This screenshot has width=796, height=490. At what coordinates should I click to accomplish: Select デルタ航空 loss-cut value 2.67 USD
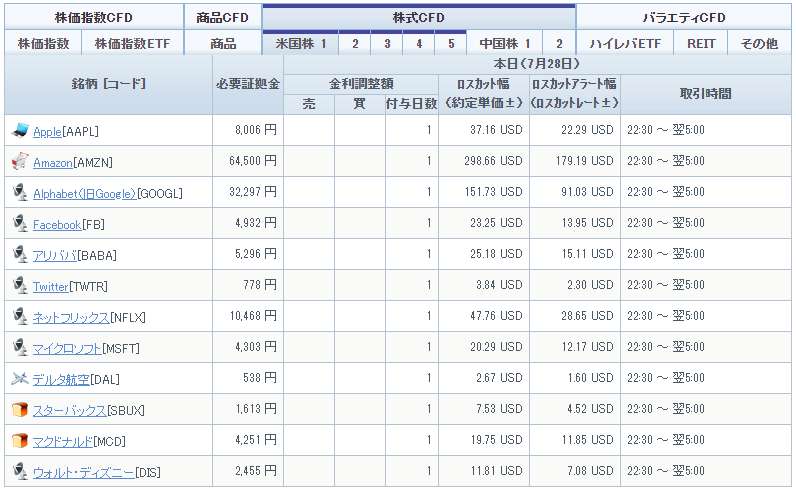pos(499,378)
